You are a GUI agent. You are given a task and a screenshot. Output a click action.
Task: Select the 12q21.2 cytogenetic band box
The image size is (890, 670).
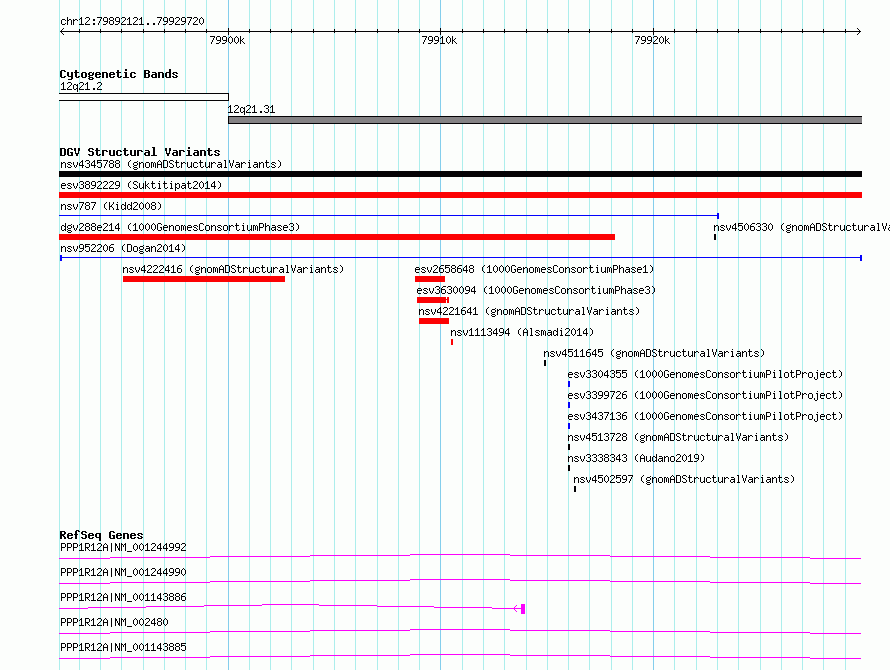[144, 97]
